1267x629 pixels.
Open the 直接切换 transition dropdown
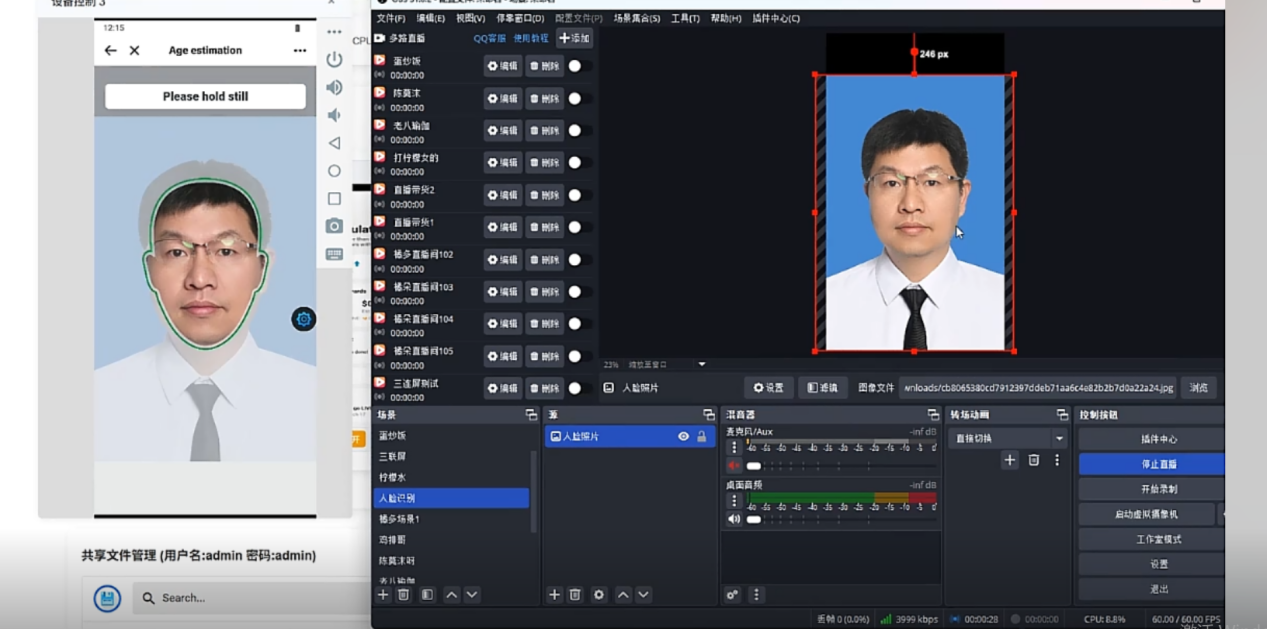[1007, 437]
